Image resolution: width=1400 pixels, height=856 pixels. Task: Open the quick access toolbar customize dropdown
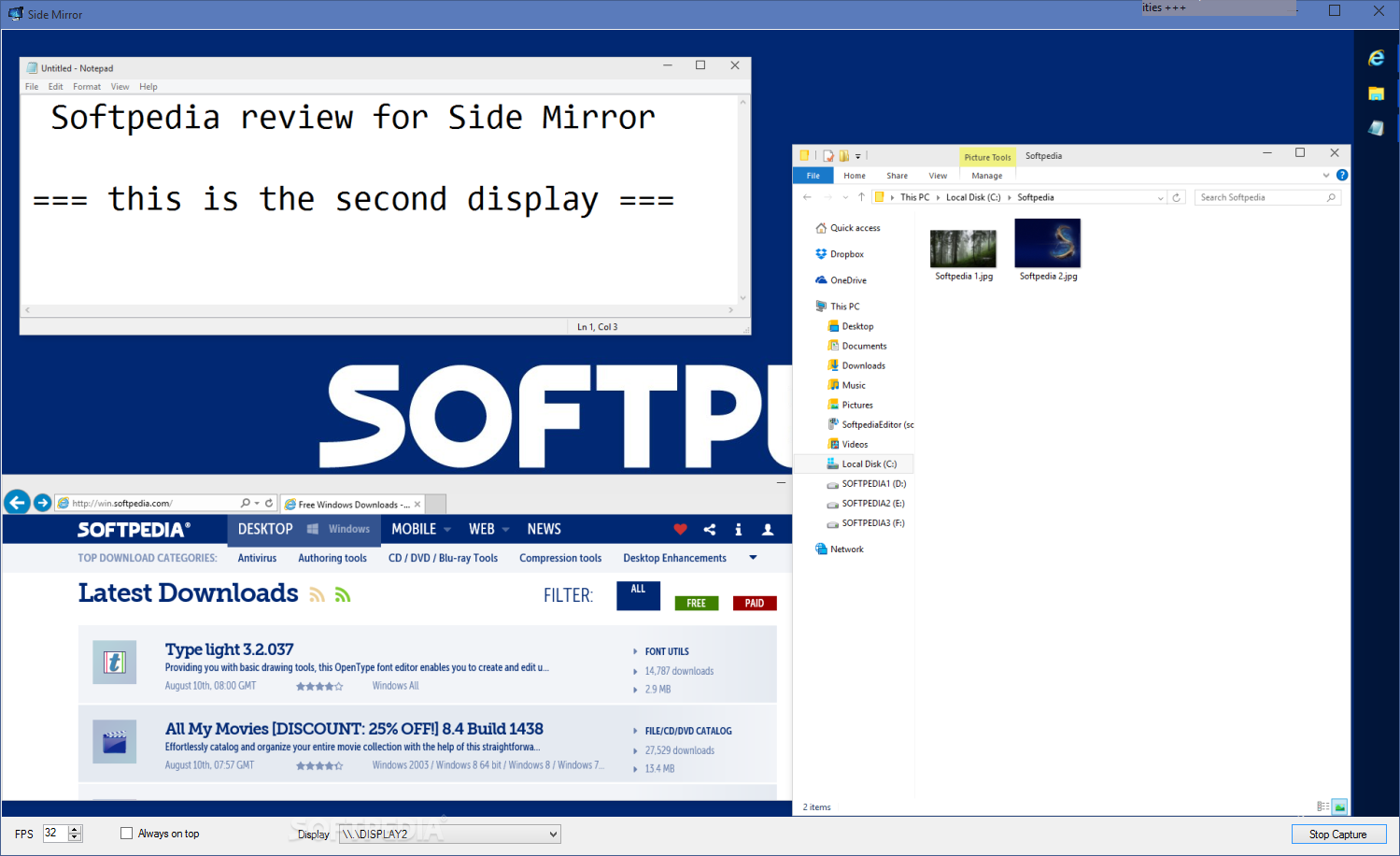coord(858,156)
